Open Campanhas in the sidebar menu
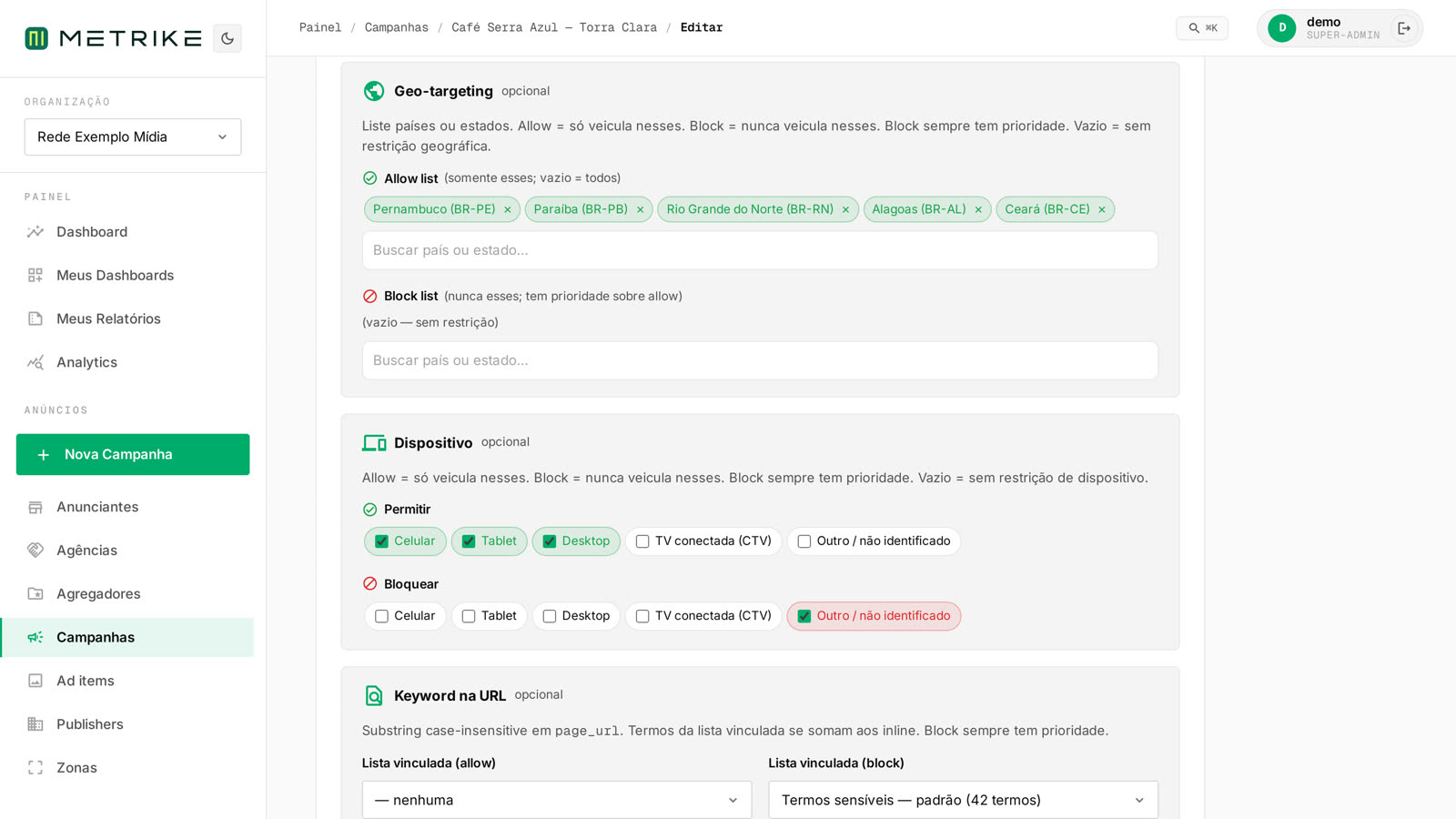The image size is (1456, 819). pos(127,637)
